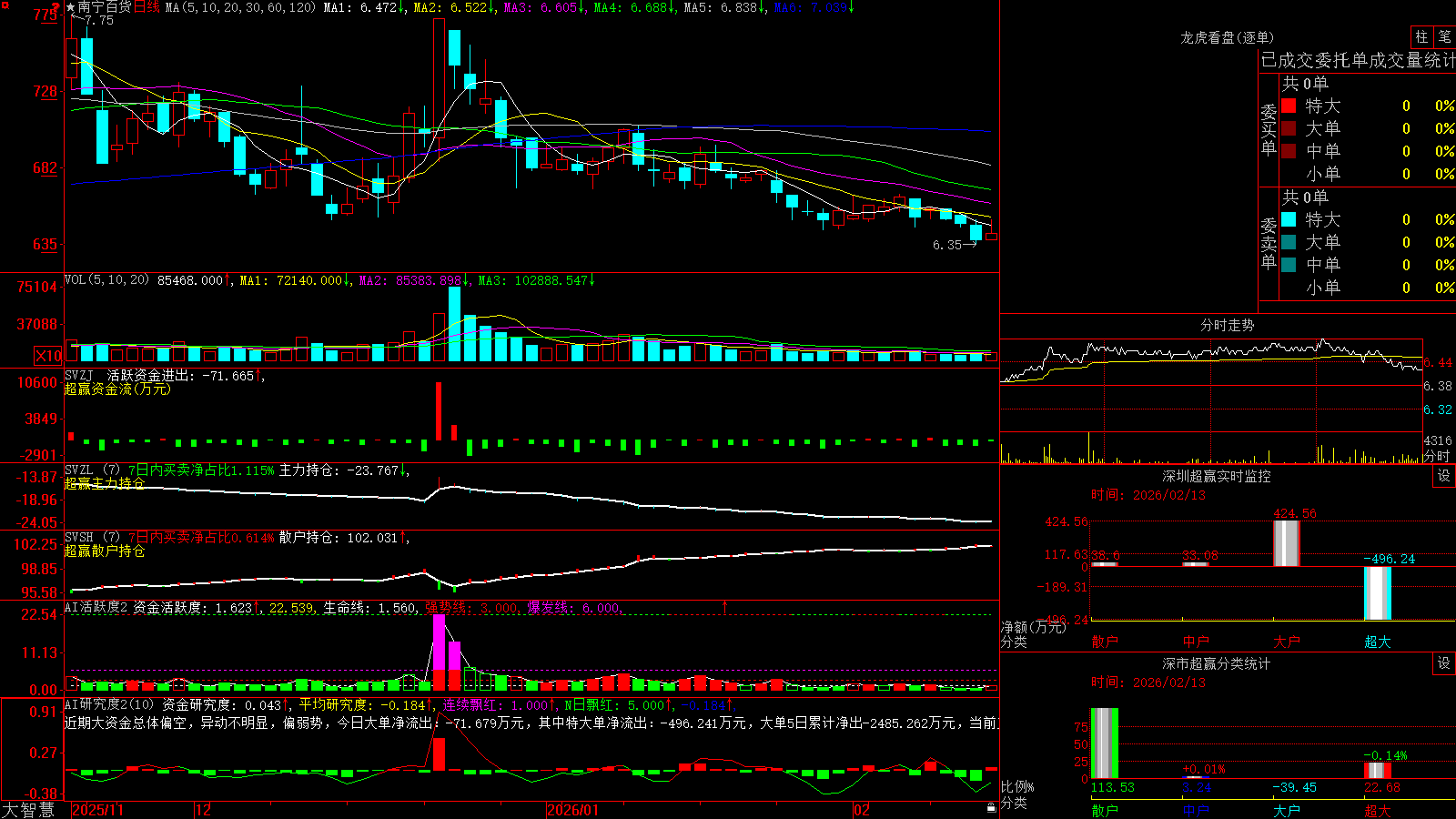
Task: Select the 日线 period label
Action: coord(147,7)
